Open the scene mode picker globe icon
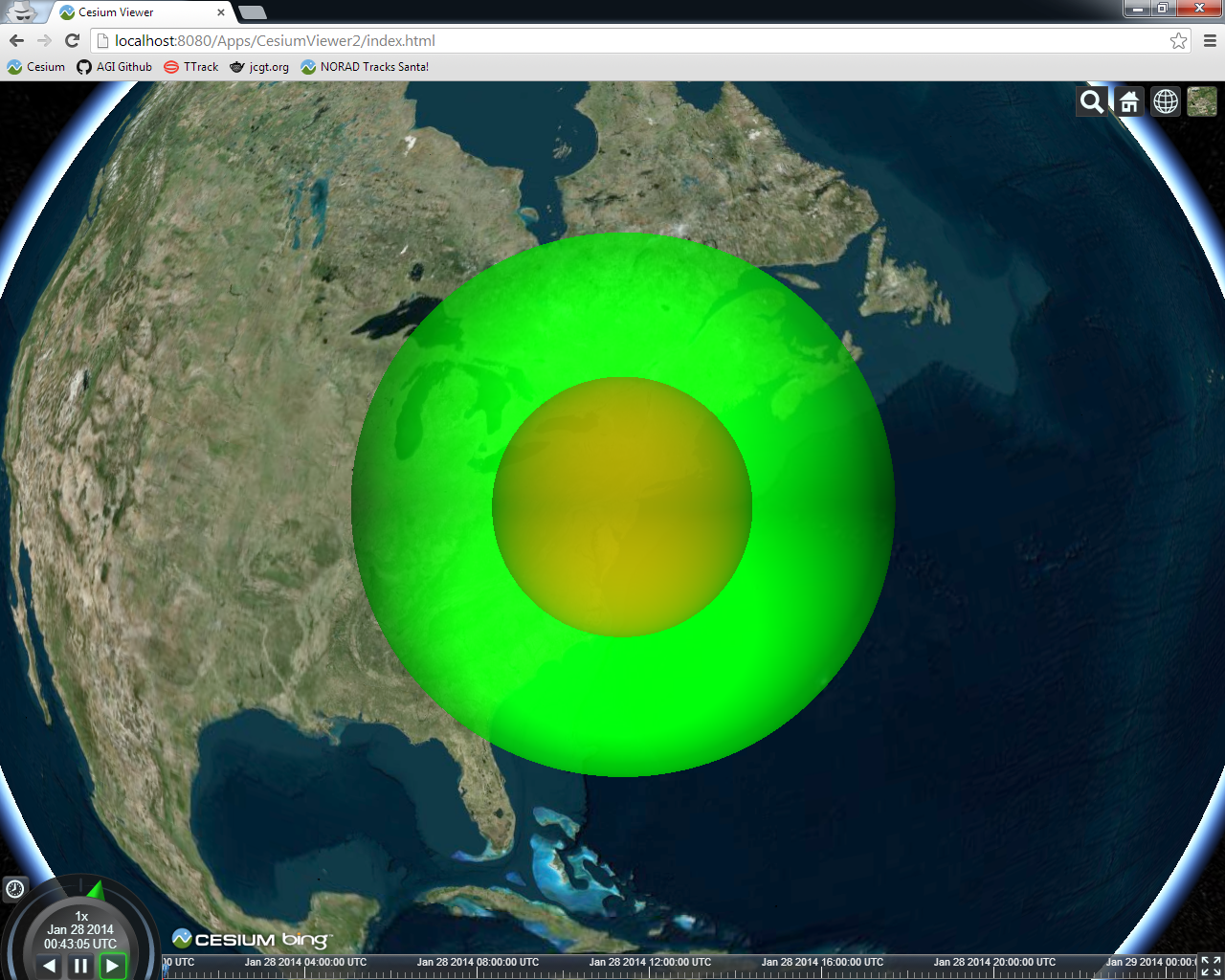The width and height of the screenshot is (1225, 980). pyautogui.click(x=1166, y=101)
